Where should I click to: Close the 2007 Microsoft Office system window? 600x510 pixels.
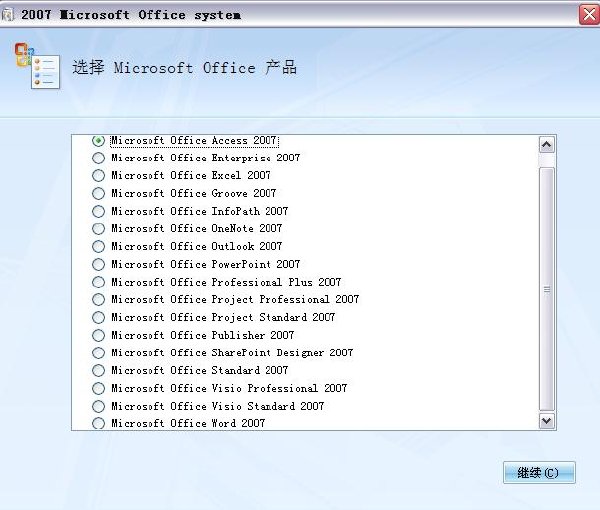click(x=589, y=15)
